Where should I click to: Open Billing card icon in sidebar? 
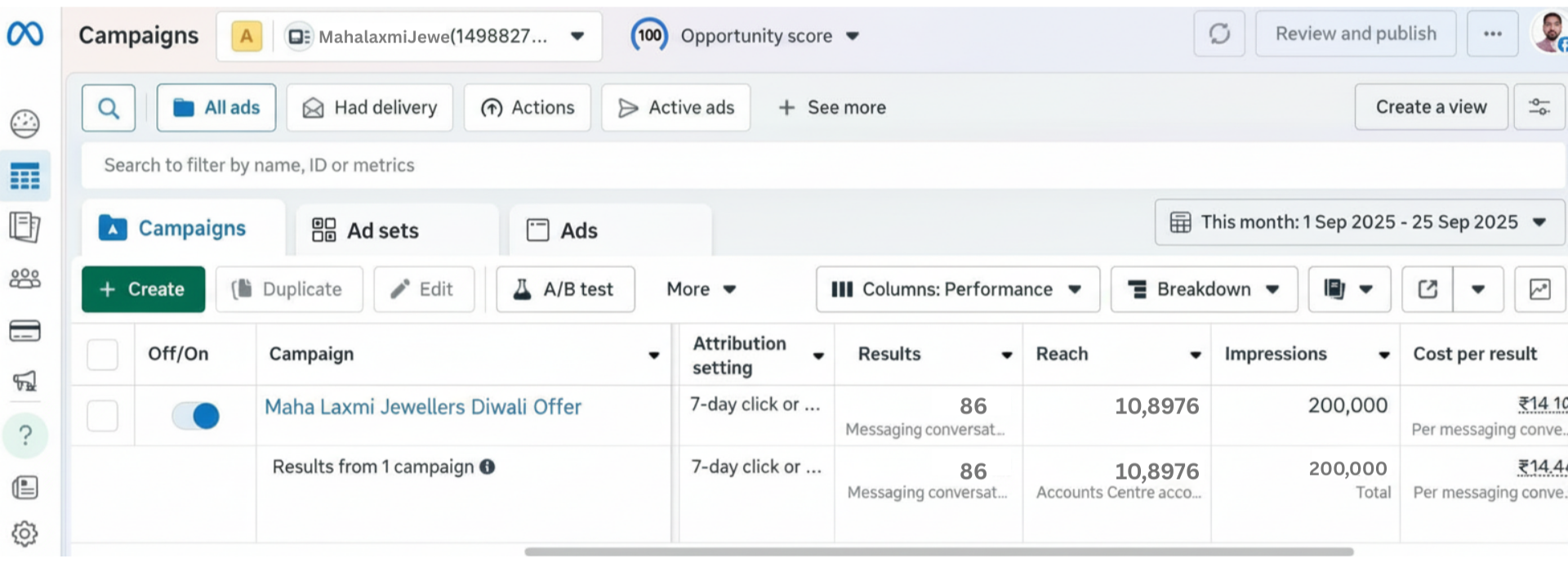click(x=25, y=331)
